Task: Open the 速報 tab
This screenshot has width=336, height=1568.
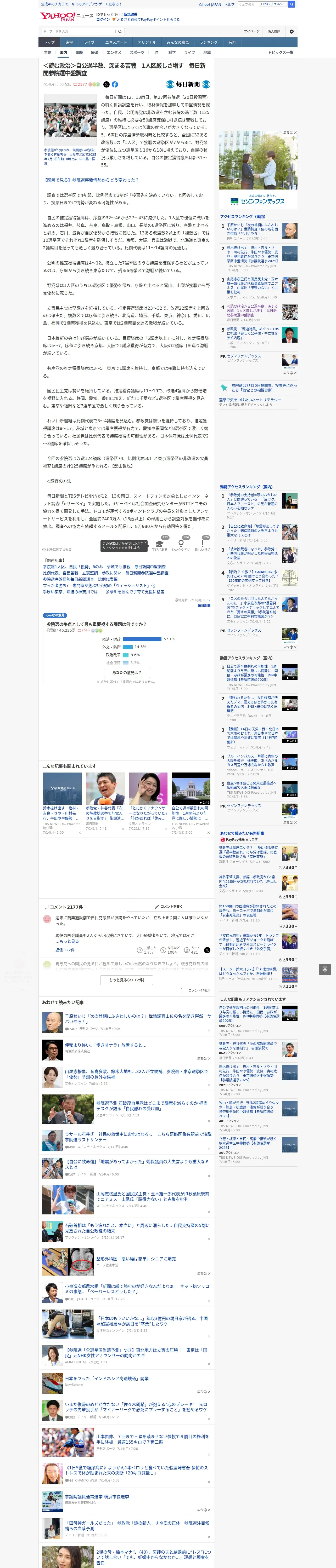Action: tap(69, 43)
